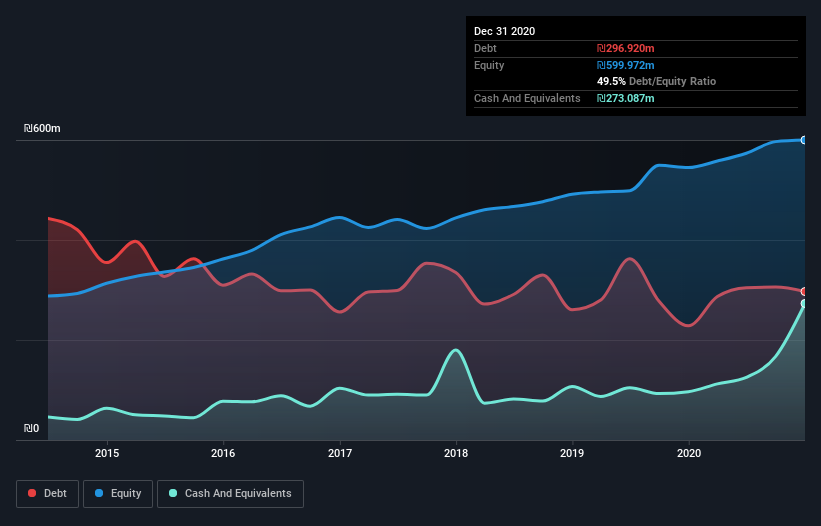Toggle the Debt legend button
Viewport: 821px width, 526px height.
(x=48, y=494)
